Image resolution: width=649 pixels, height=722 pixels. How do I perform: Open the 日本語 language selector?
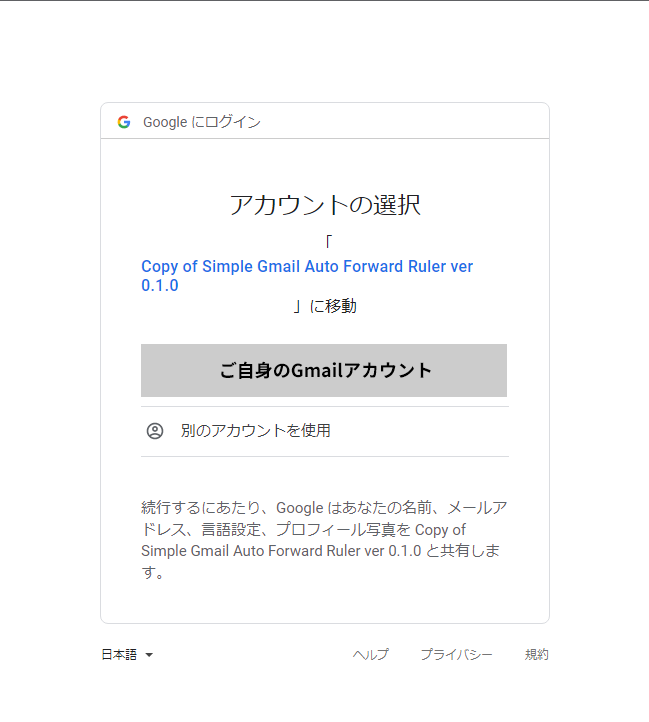pos(120,655)
